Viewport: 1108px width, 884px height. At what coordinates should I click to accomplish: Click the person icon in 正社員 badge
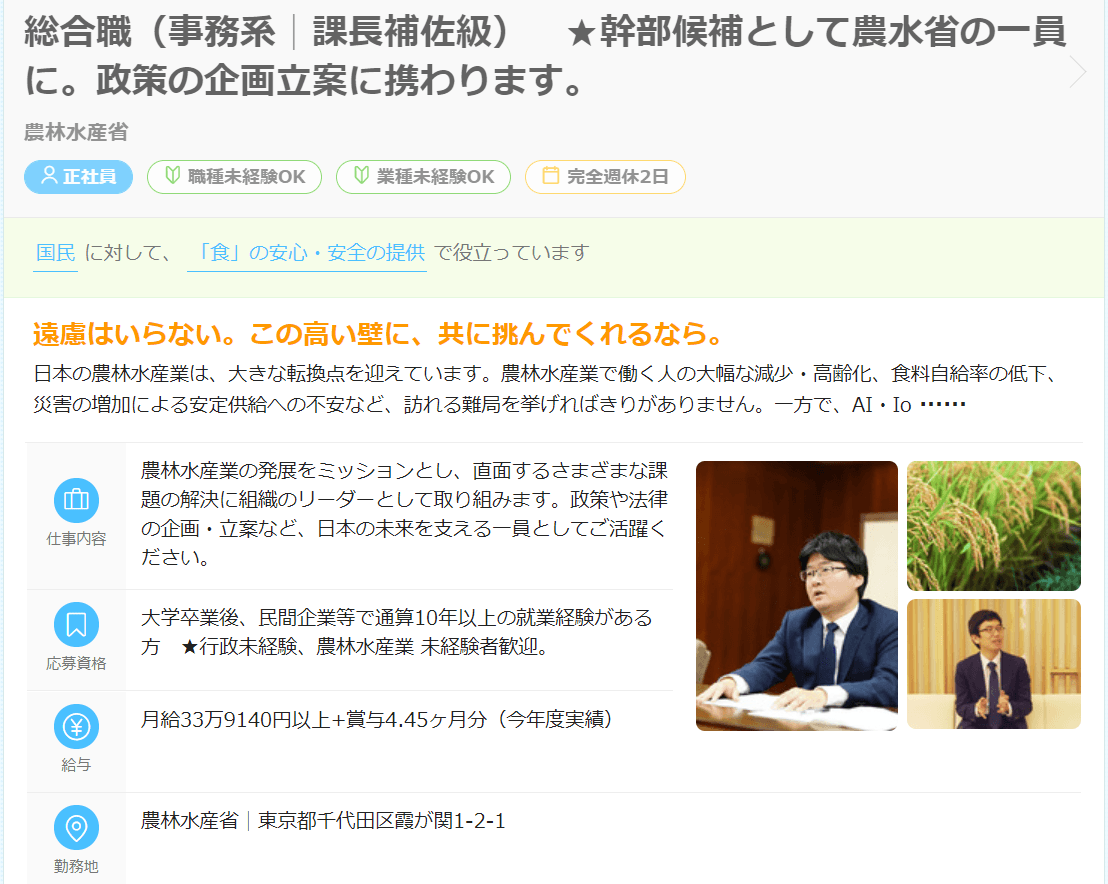49,175
